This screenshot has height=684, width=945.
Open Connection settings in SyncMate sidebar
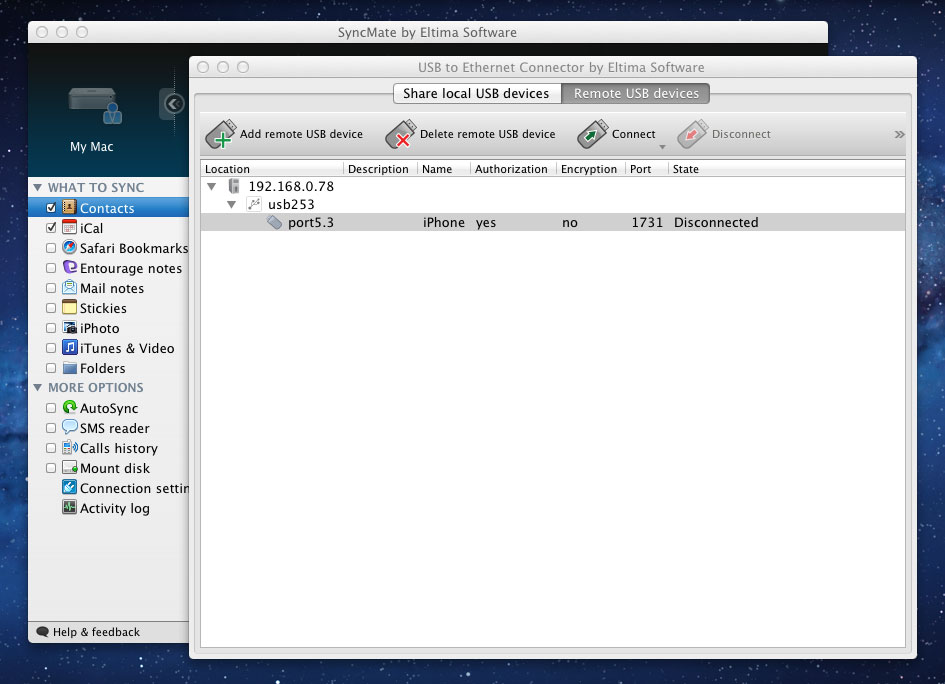[134, 488]
